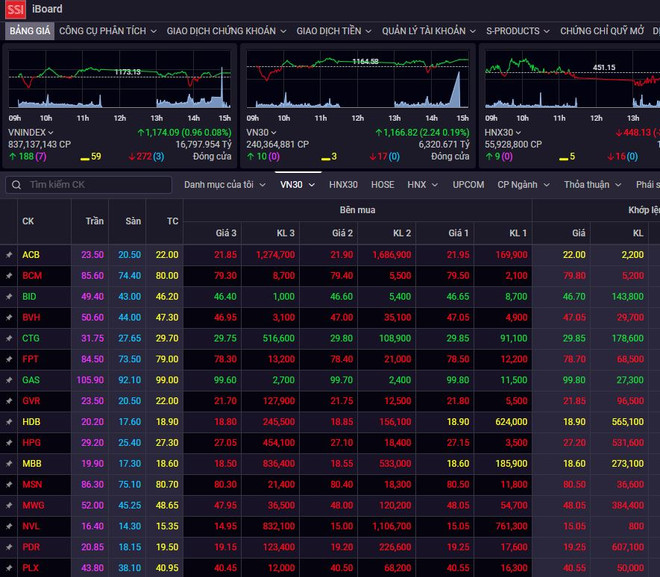Viewport: 660px width, 577px height.
Task: Pin the PDR stock row
Action: point(9,547)
